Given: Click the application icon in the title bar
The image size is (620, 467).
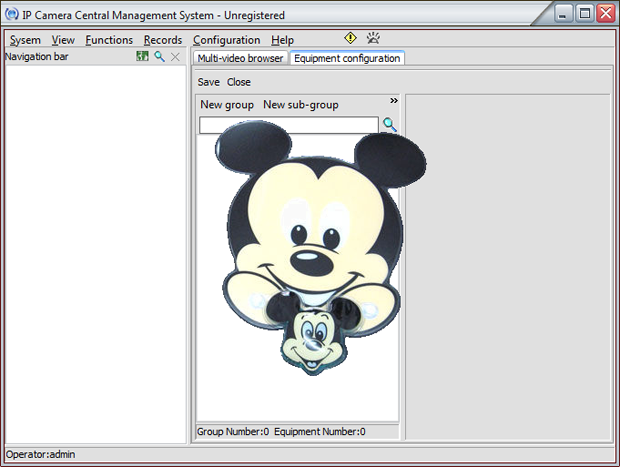Looking at the screenshot, I should pos(12,14).
